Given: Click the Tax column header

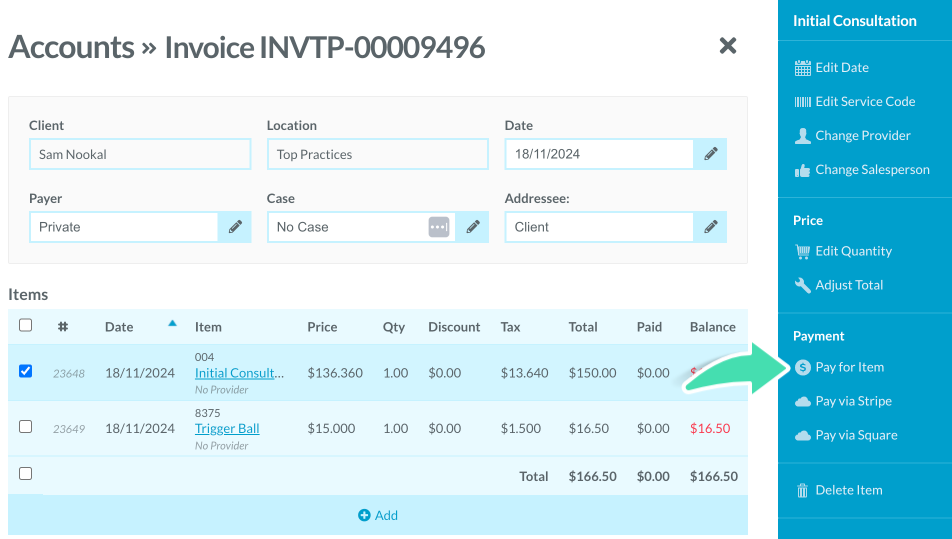Looking at the screenshot, I should point(511,327).
